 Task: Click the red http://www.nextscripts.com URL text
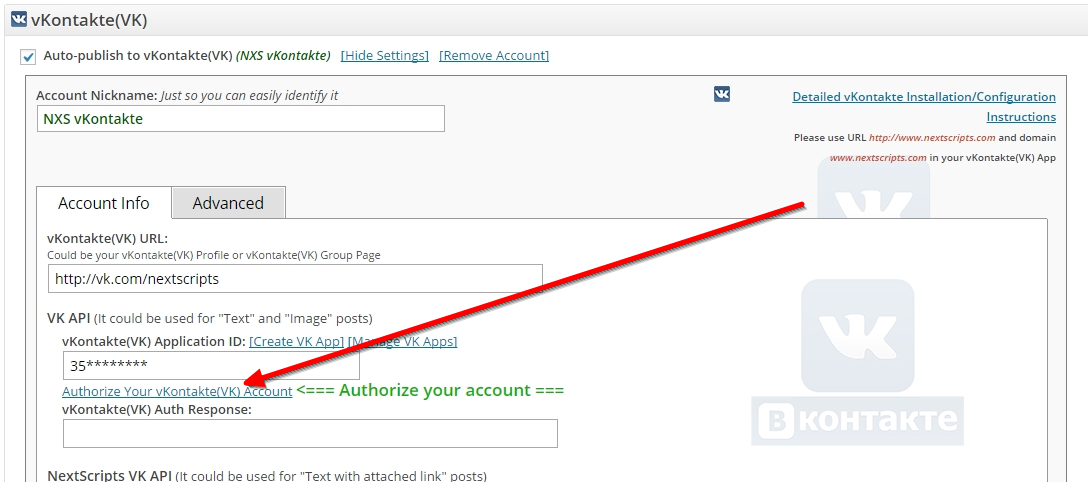coord(932,138)
